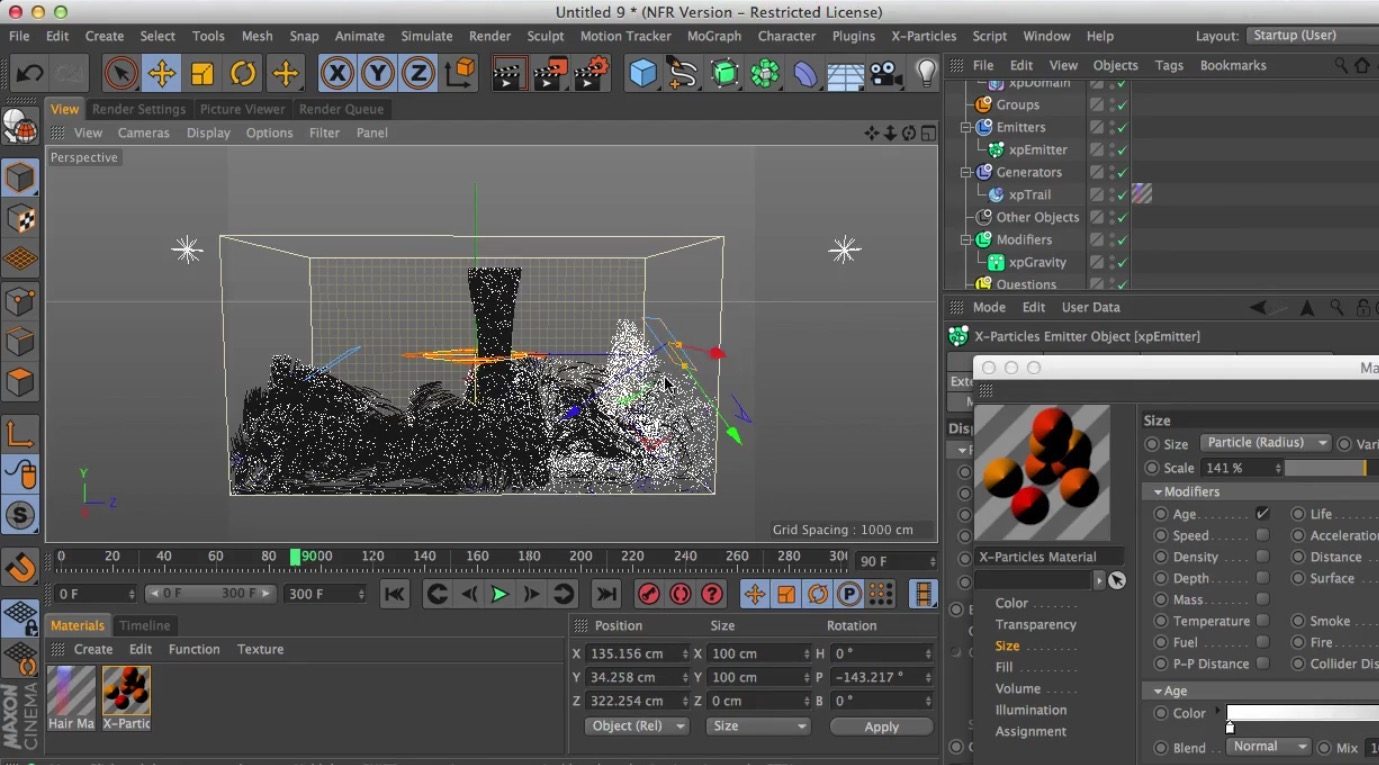Click Record Active Objects red button

tap(649, 594)
